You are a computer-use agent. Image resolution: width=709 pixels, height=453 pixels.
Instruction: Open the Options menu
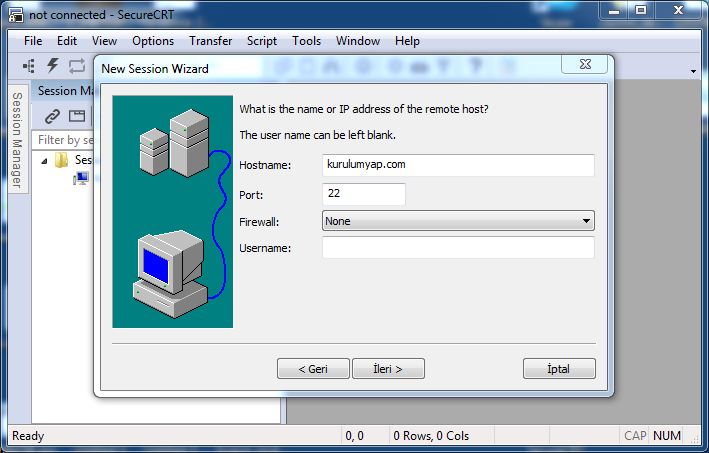tap(153, 41)
